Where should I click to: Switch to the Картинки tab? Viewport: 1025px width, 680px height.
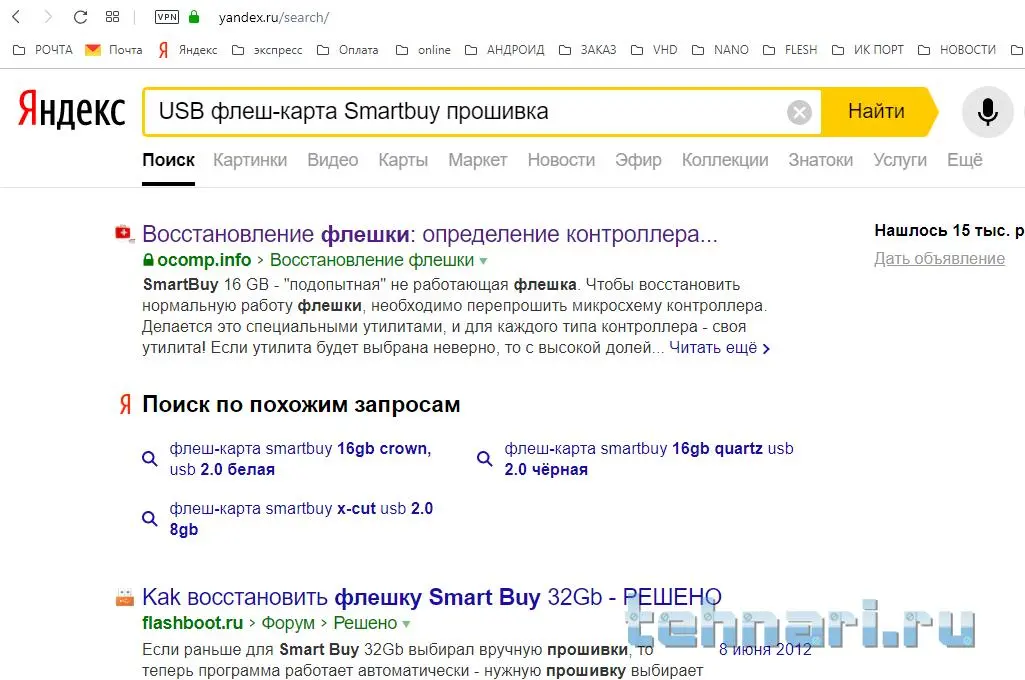click(x=250, y=160)
